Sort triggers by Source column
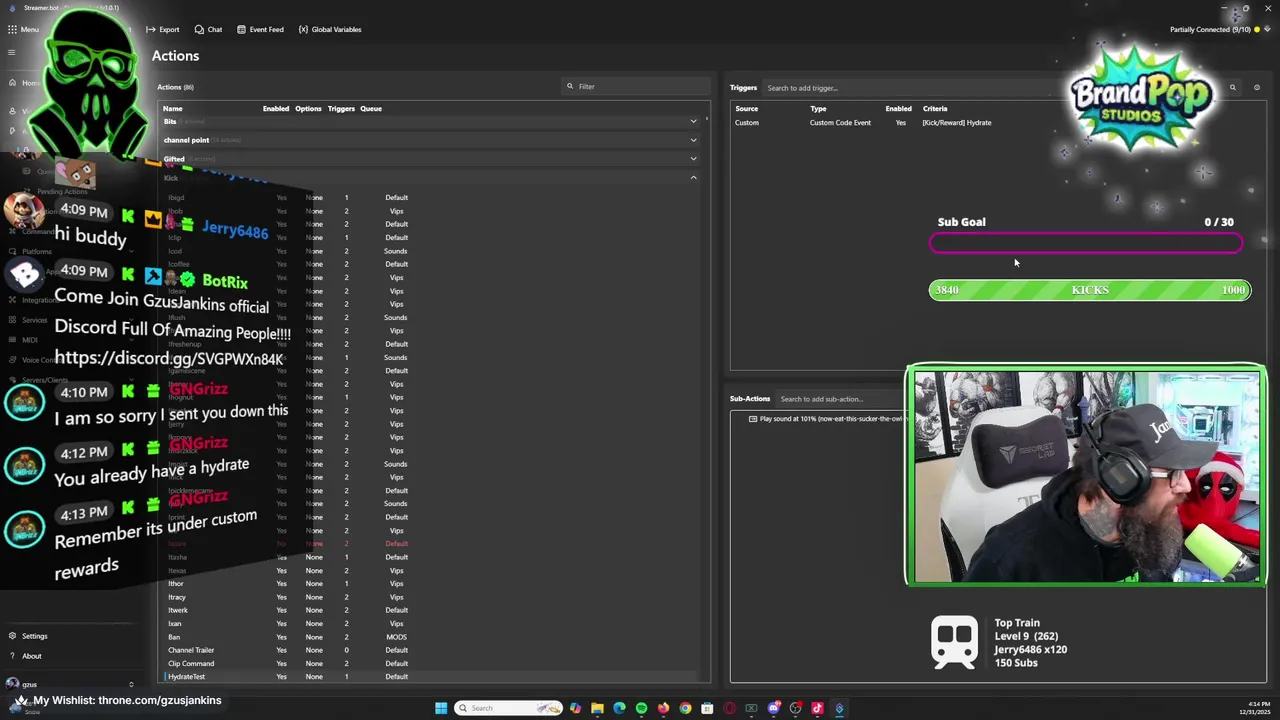1280x720 pixels. [747, 108]
